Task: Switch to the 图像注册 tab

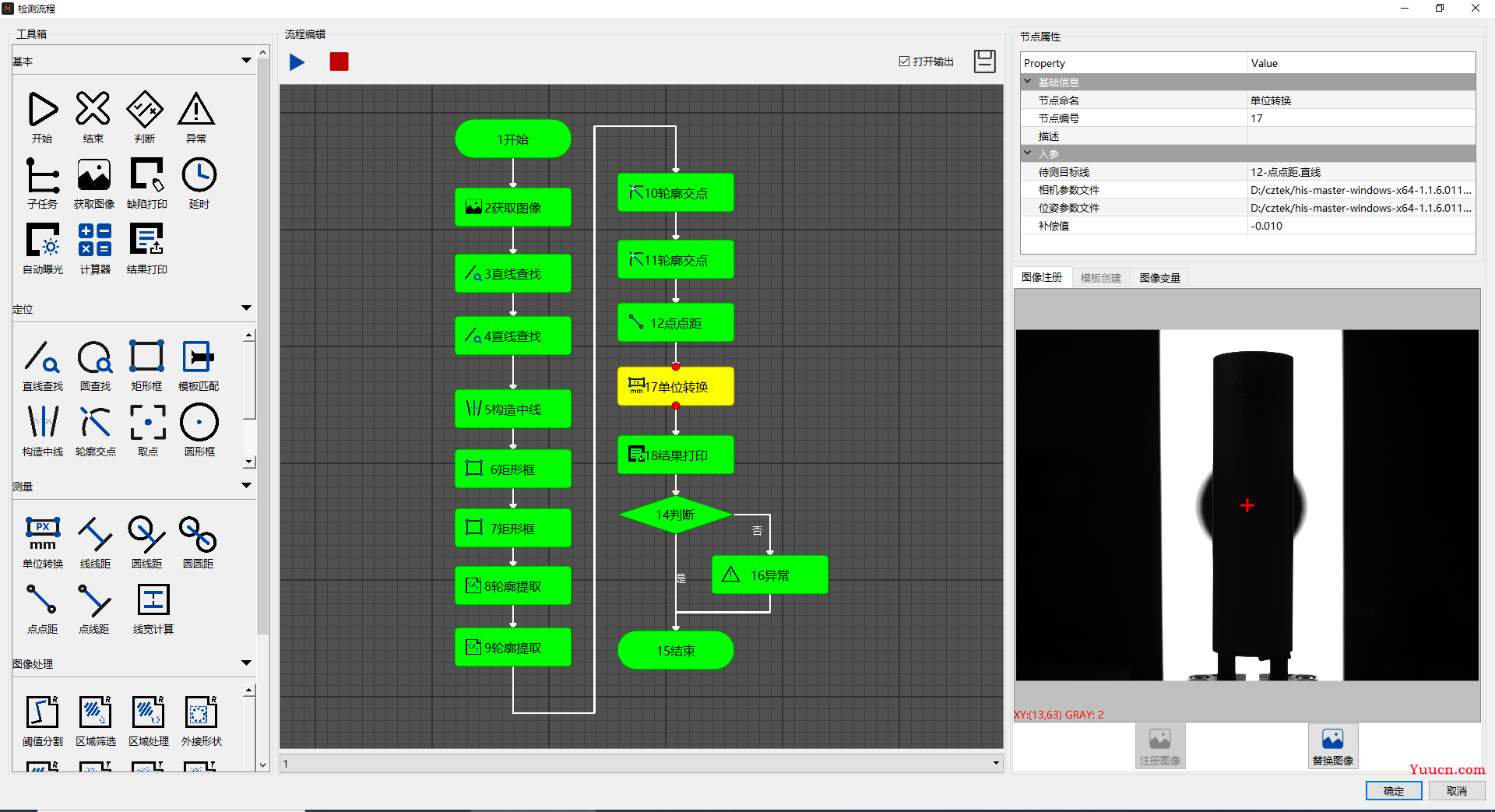Action: coord(1042,277)
